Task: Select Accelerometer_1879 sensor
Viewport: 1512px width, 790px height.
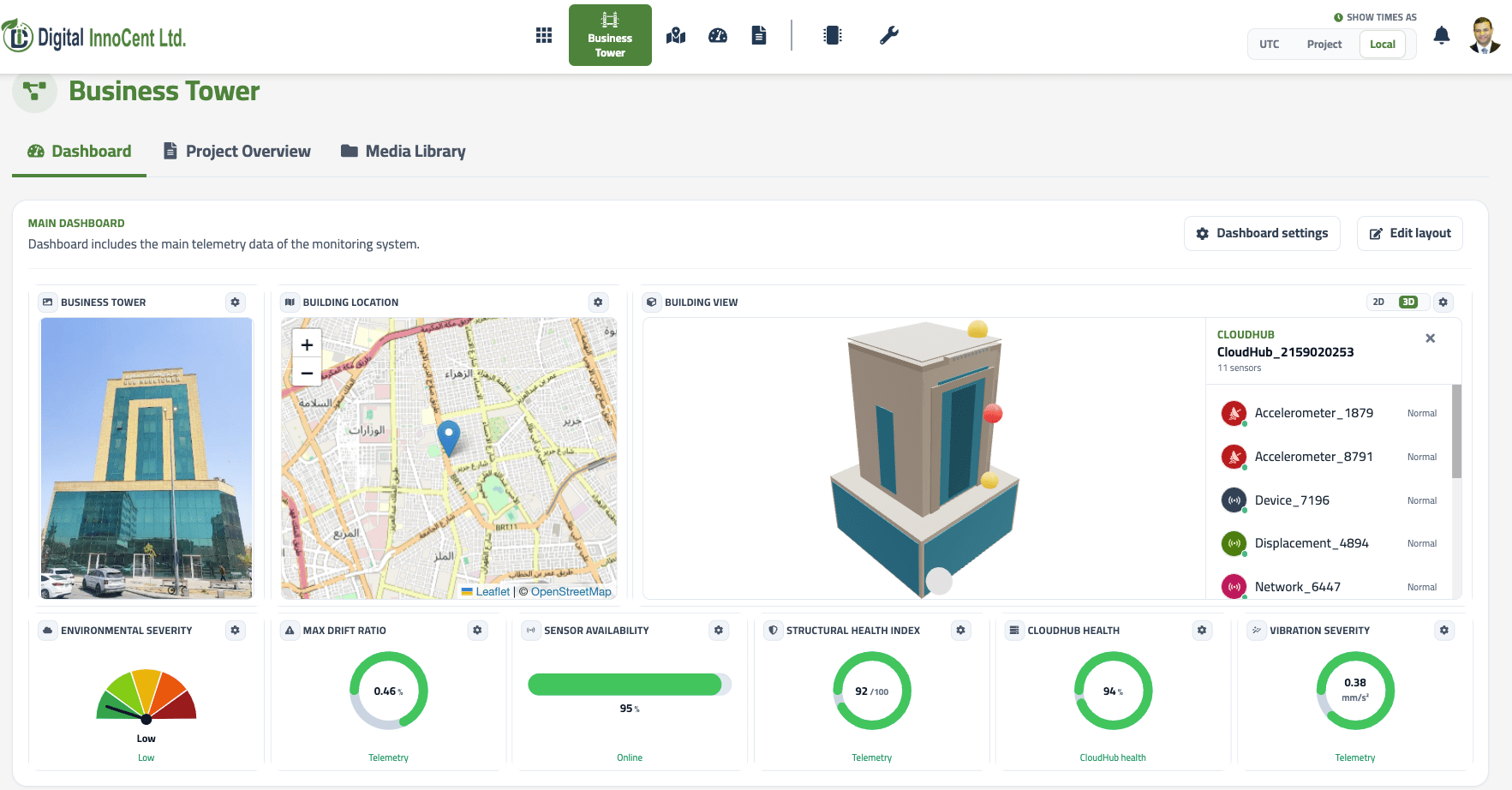Action: coord(1330,413)
